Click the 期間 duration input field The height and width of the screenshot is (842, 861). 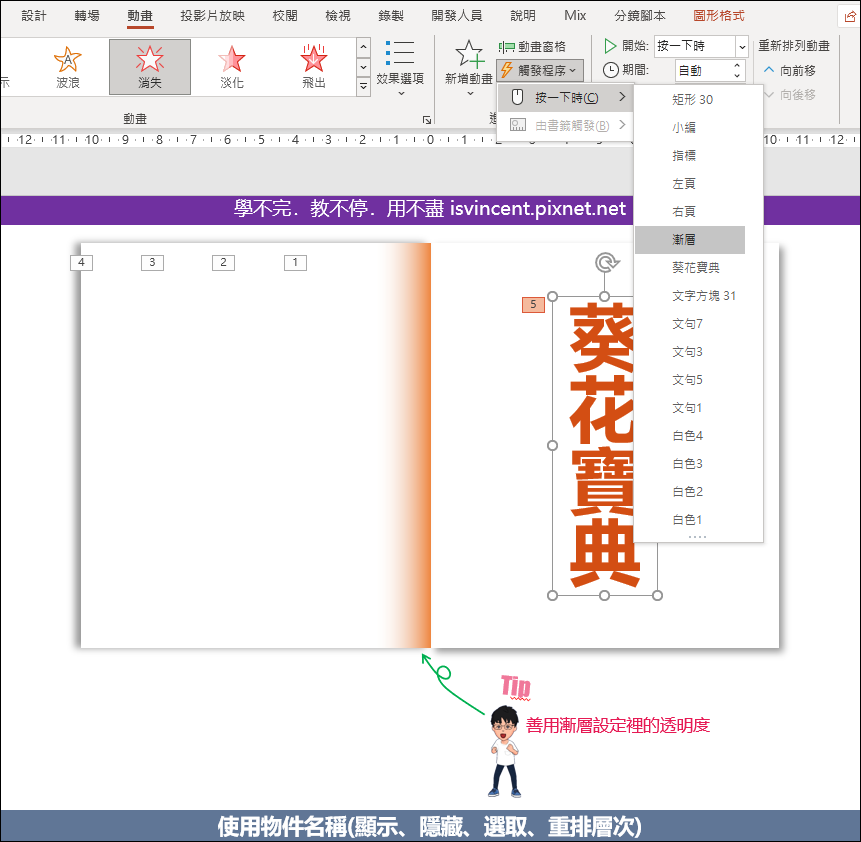pyautogui.click(x=703, y=70)
